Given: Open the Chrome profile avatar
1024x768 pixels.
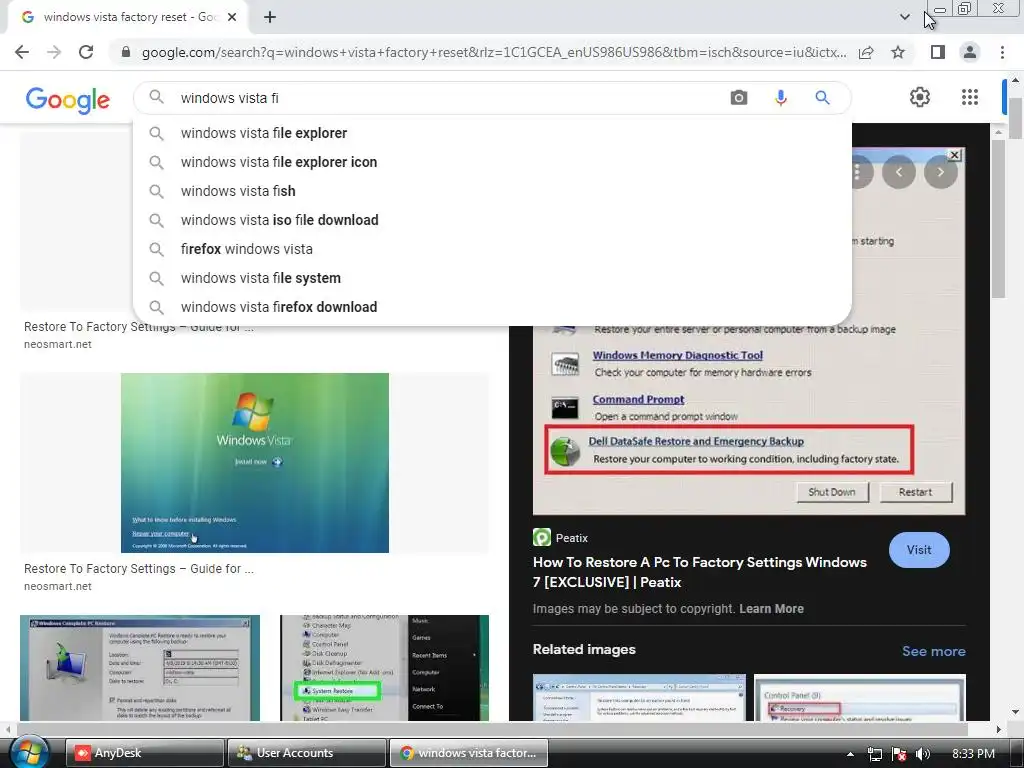Looking at the screenshot, I should click(x=970, y=52).
